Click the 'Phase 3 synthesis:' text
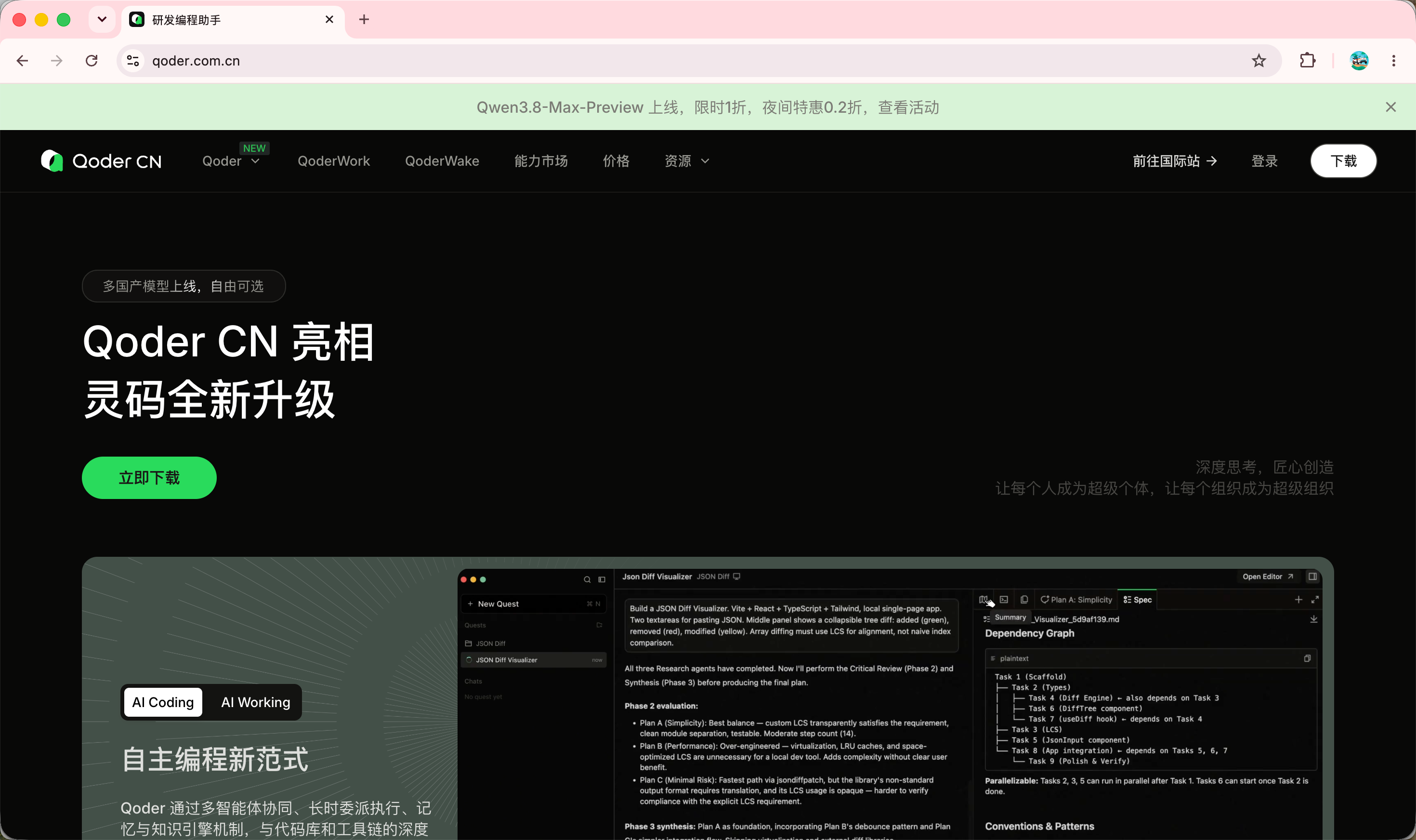Viewport: 1416px width, 840px height. pos(660,827)
